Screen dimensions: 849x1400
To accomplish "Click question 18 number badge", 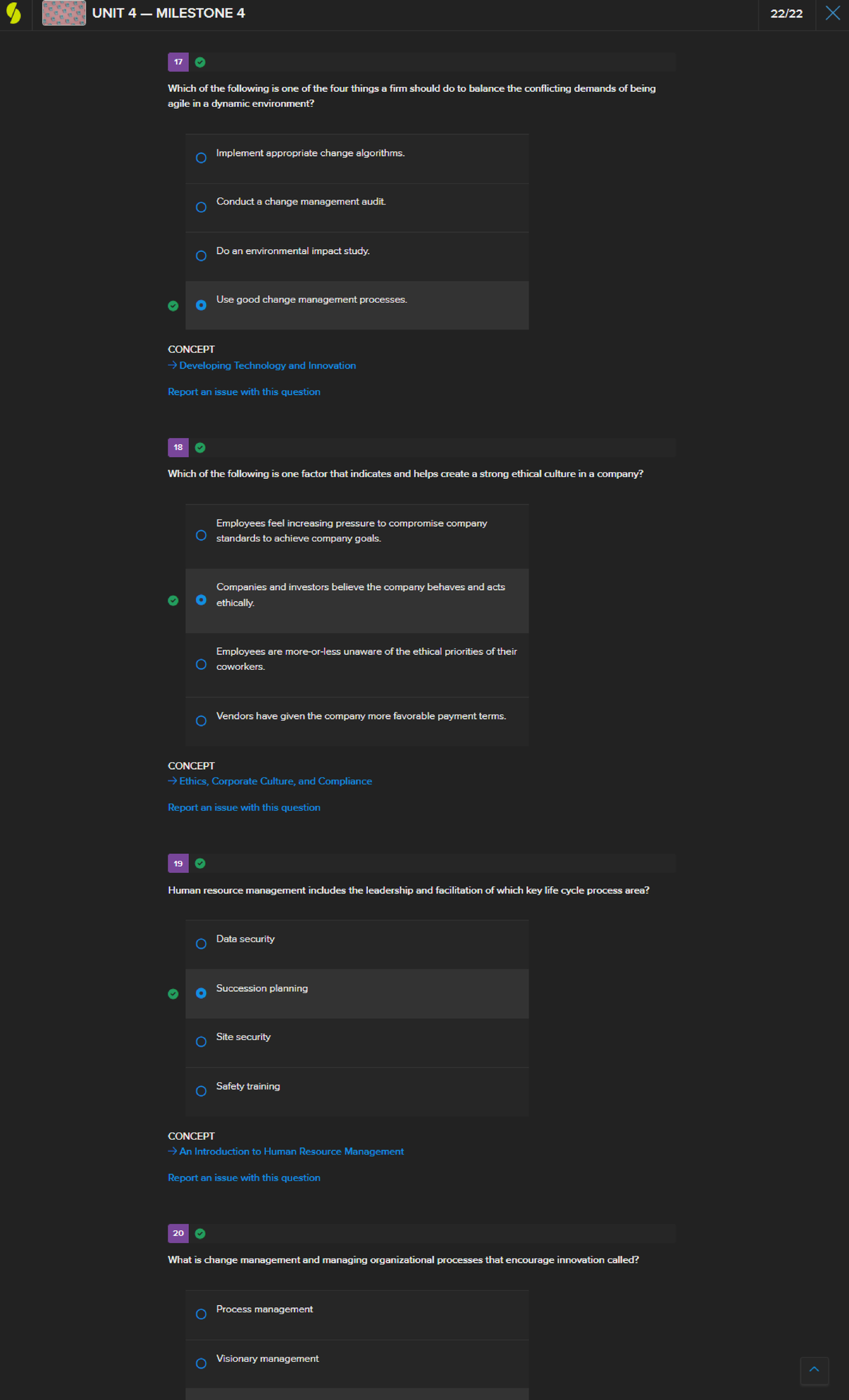I will coord(178,448).
